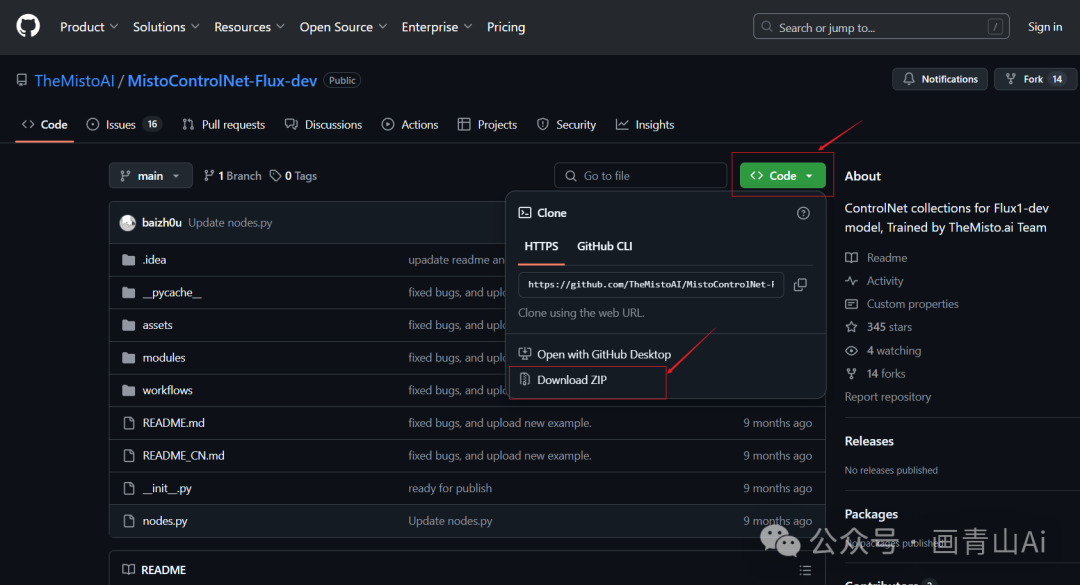Image resolution: width=1080 pixels, height=585 pixels.
Task: Open the assets folder
Action: tap(158, 325)
